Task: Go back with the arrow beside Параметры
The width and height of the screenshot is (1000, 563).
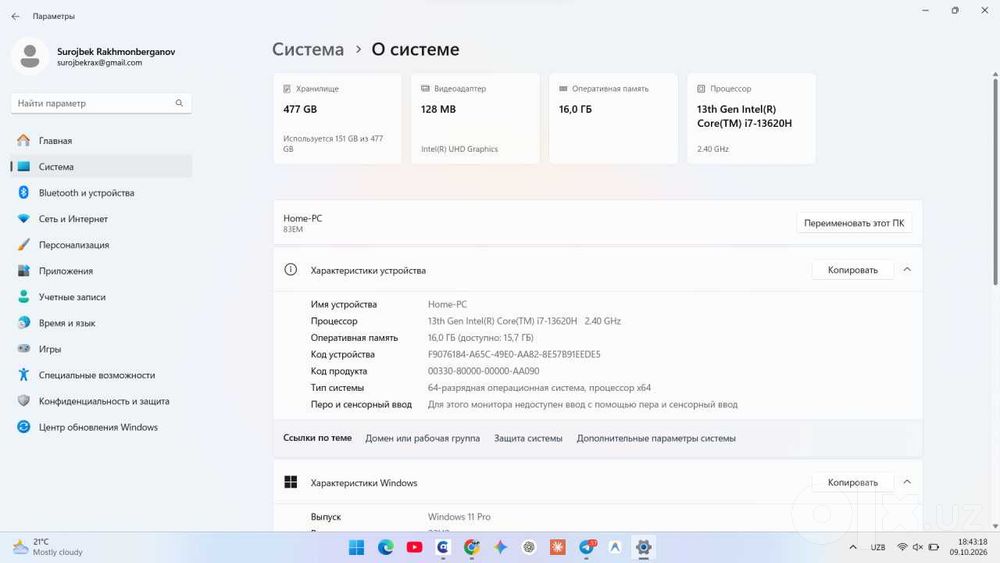Action: click(15, 16)
